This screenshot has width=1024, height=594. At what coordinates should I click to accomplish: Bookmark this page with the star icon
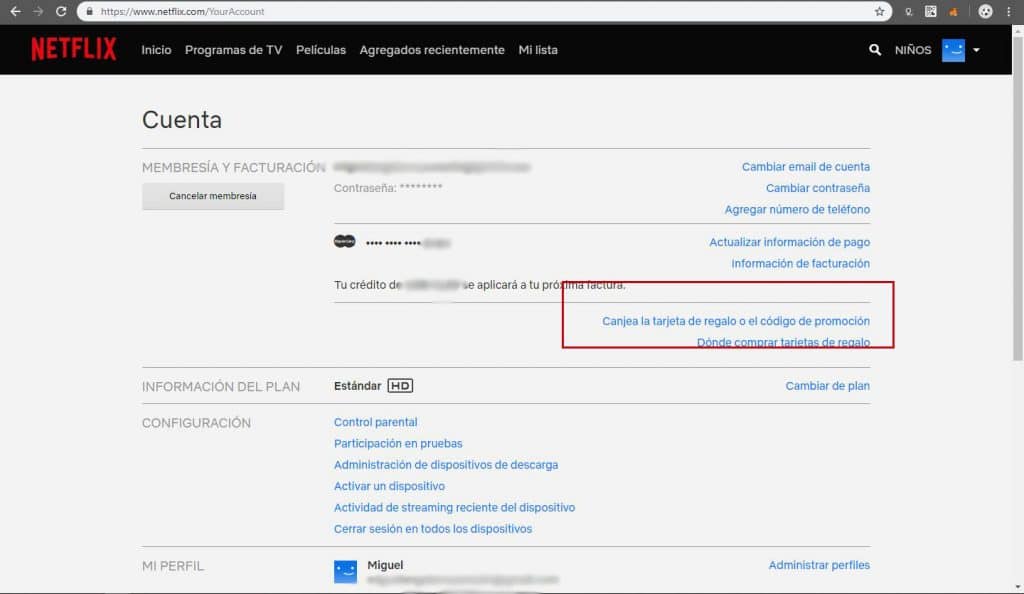click(x=880, y=11)
